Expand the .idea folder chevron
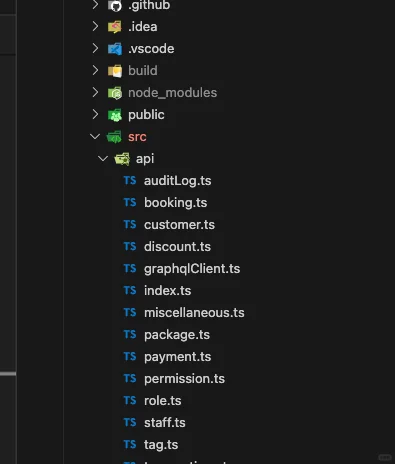This screenshot has width=395, height=464. click(95, 26)
